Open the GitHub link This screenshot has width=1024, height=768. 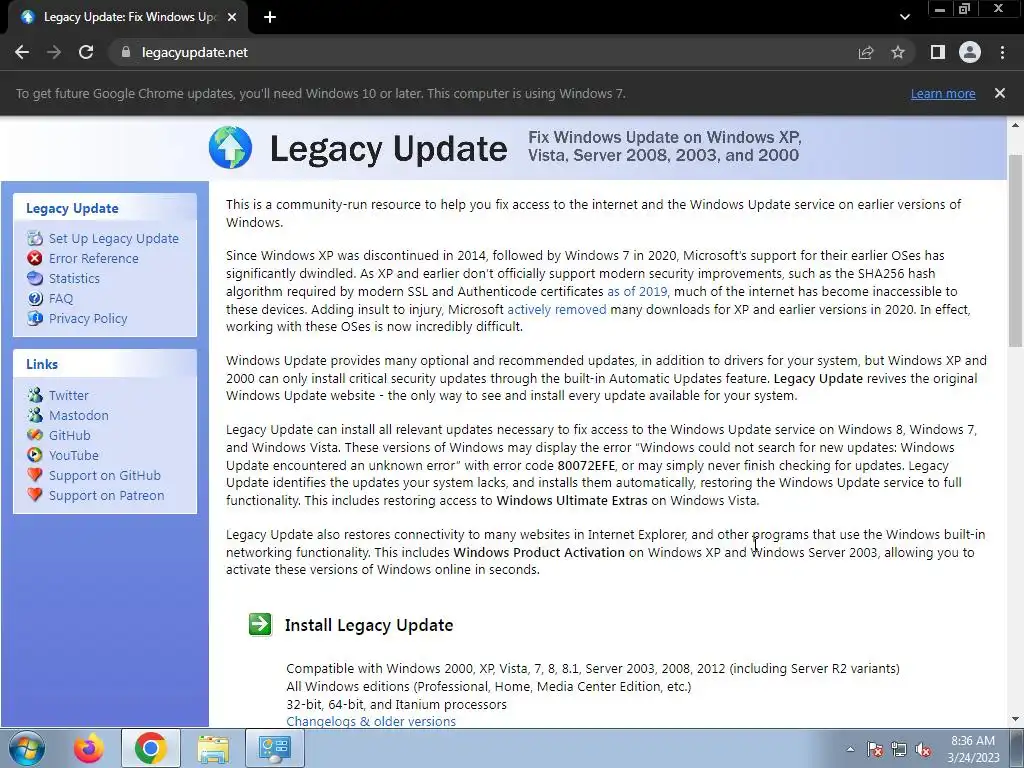[69, 435]
